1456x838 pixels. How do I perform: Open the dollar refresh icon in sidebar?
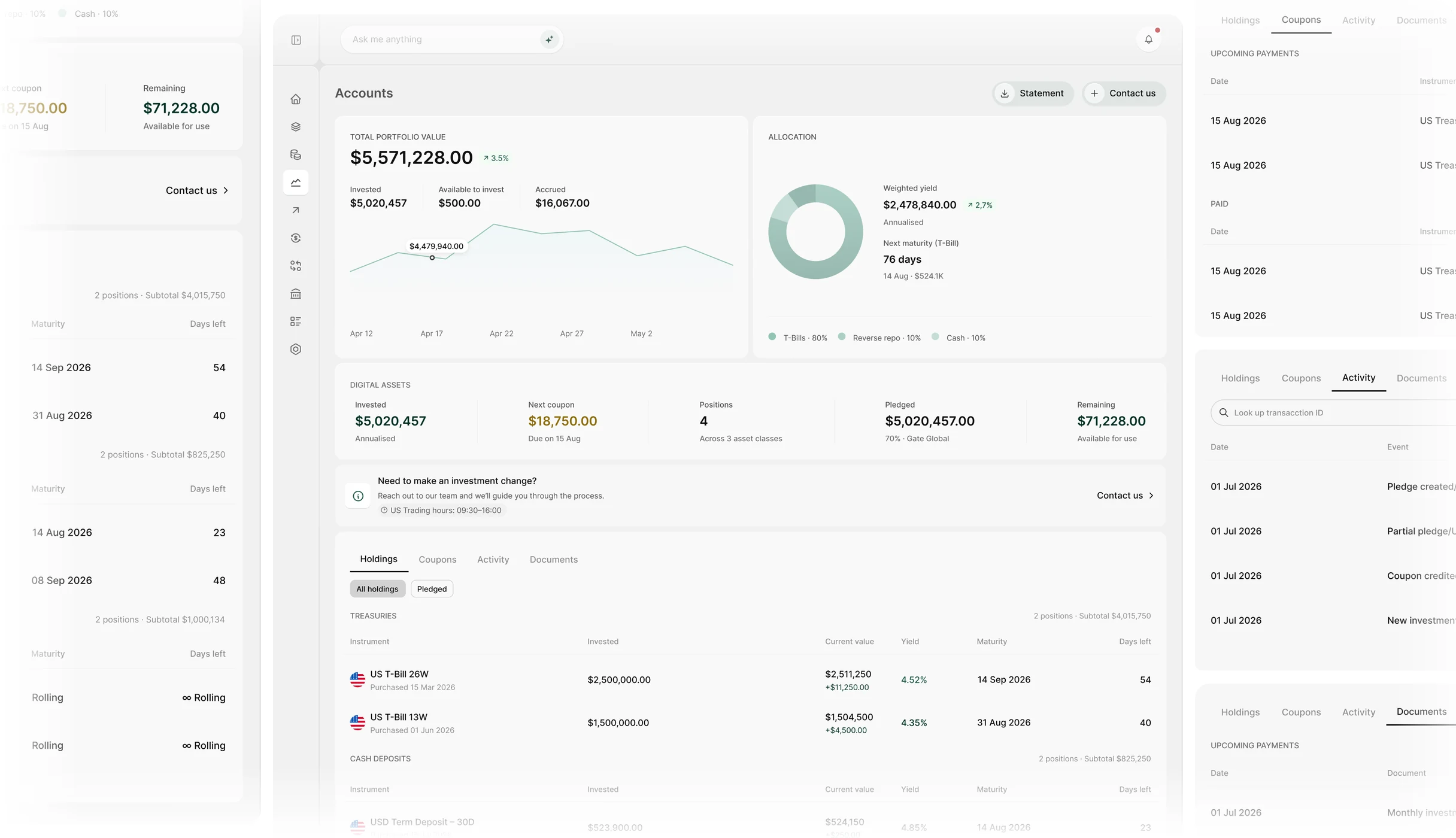click(296, 238)
